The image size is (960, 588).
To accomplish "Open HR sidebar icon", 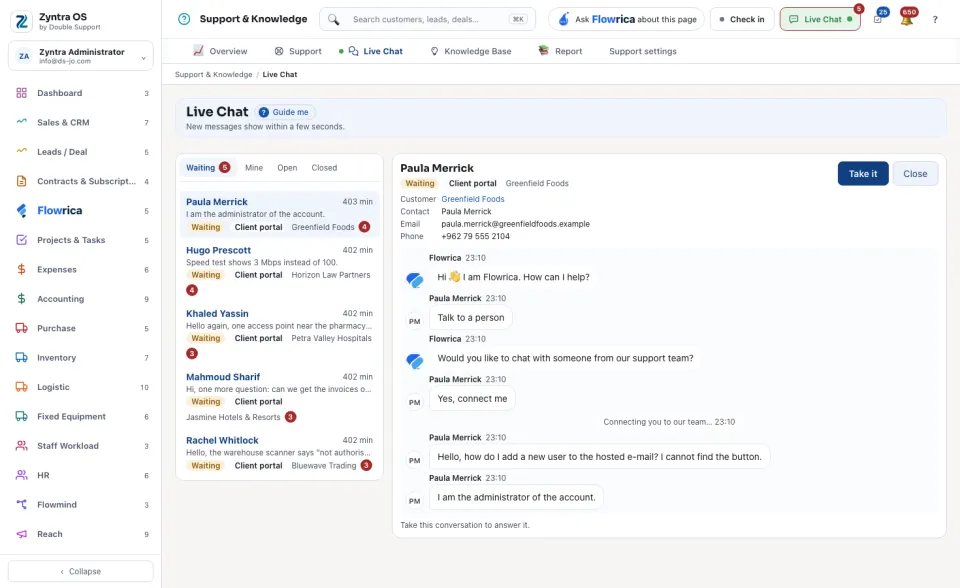I will [21, 475].
